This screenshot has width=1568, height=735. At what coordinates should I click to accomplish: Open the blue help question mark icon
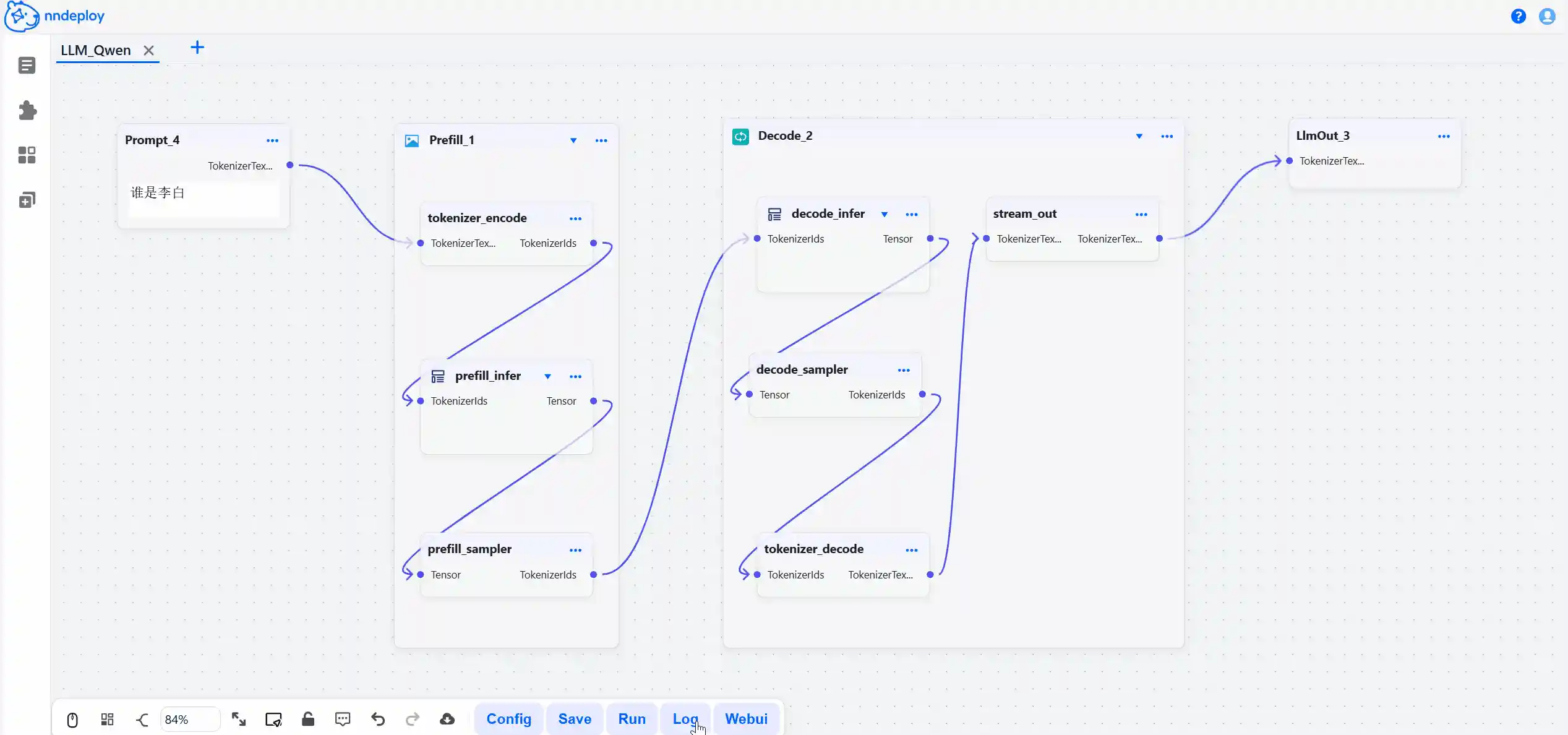point(1518,16)
